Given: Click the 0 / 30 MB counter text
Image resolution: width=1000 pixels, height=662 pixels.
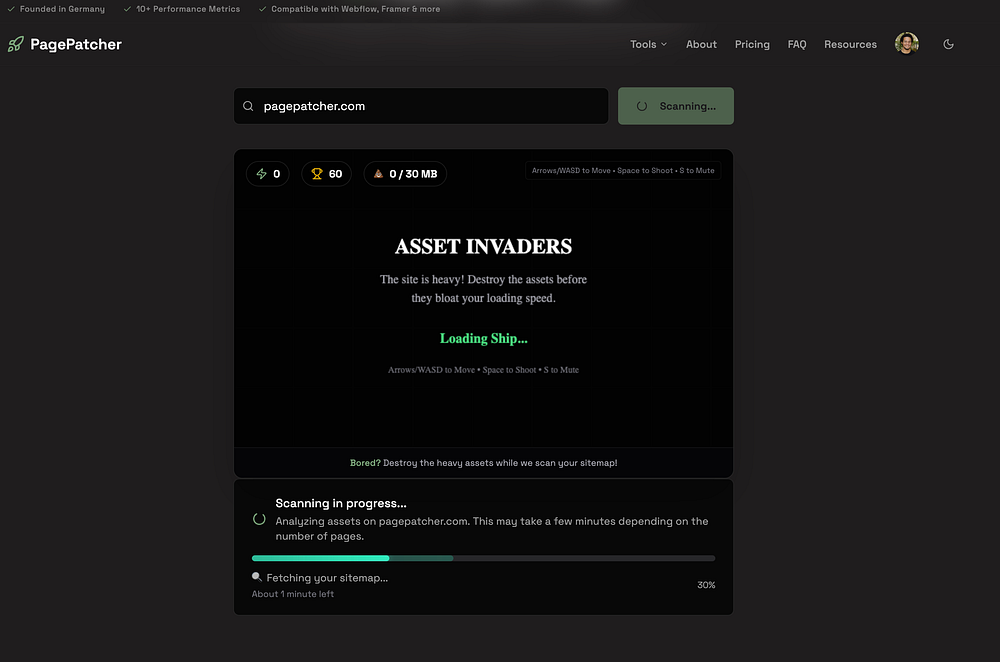Looking at the screenshot, I should (413, 173).
